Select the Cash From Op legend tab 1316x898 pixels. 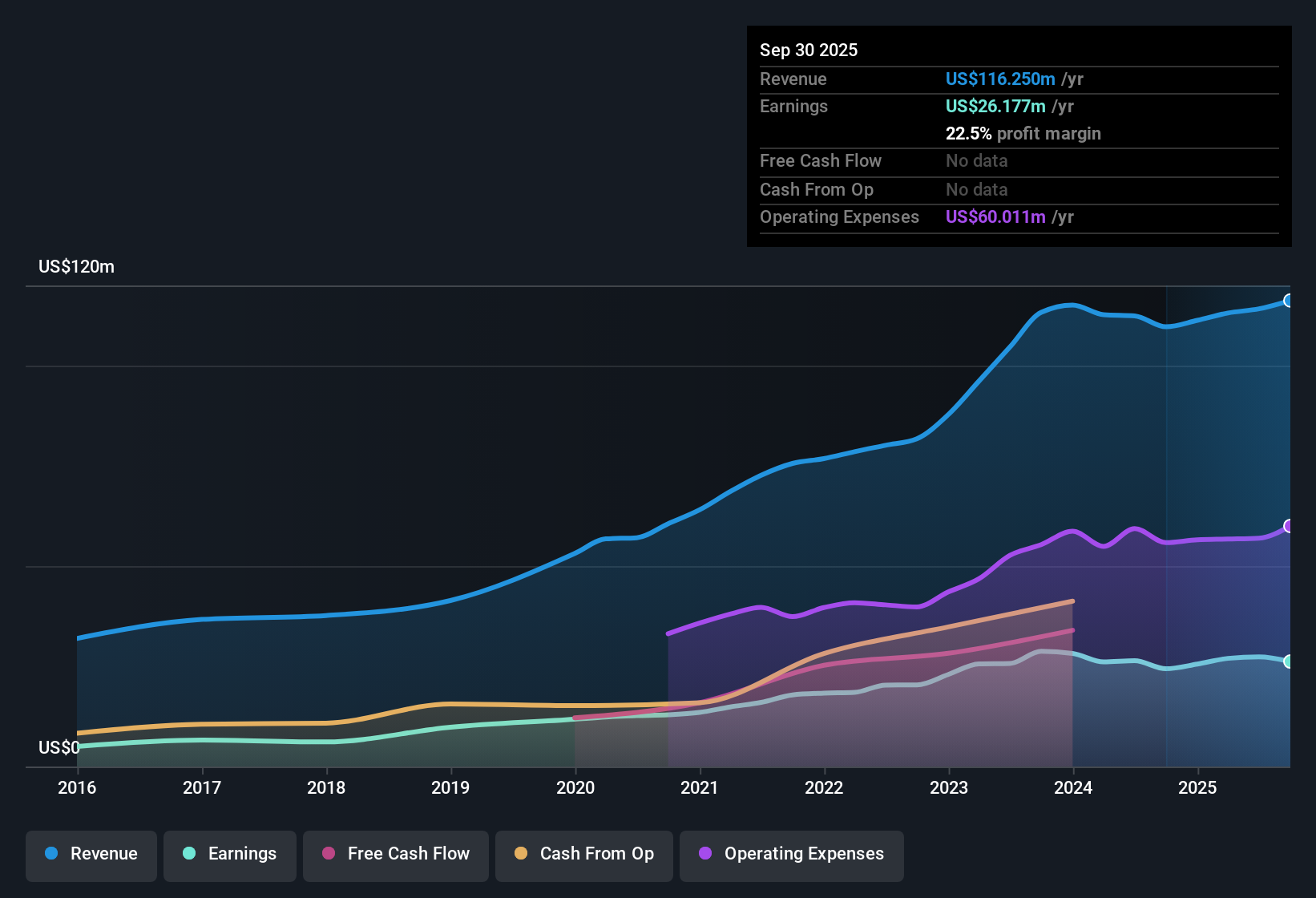[x=583, y=854]
